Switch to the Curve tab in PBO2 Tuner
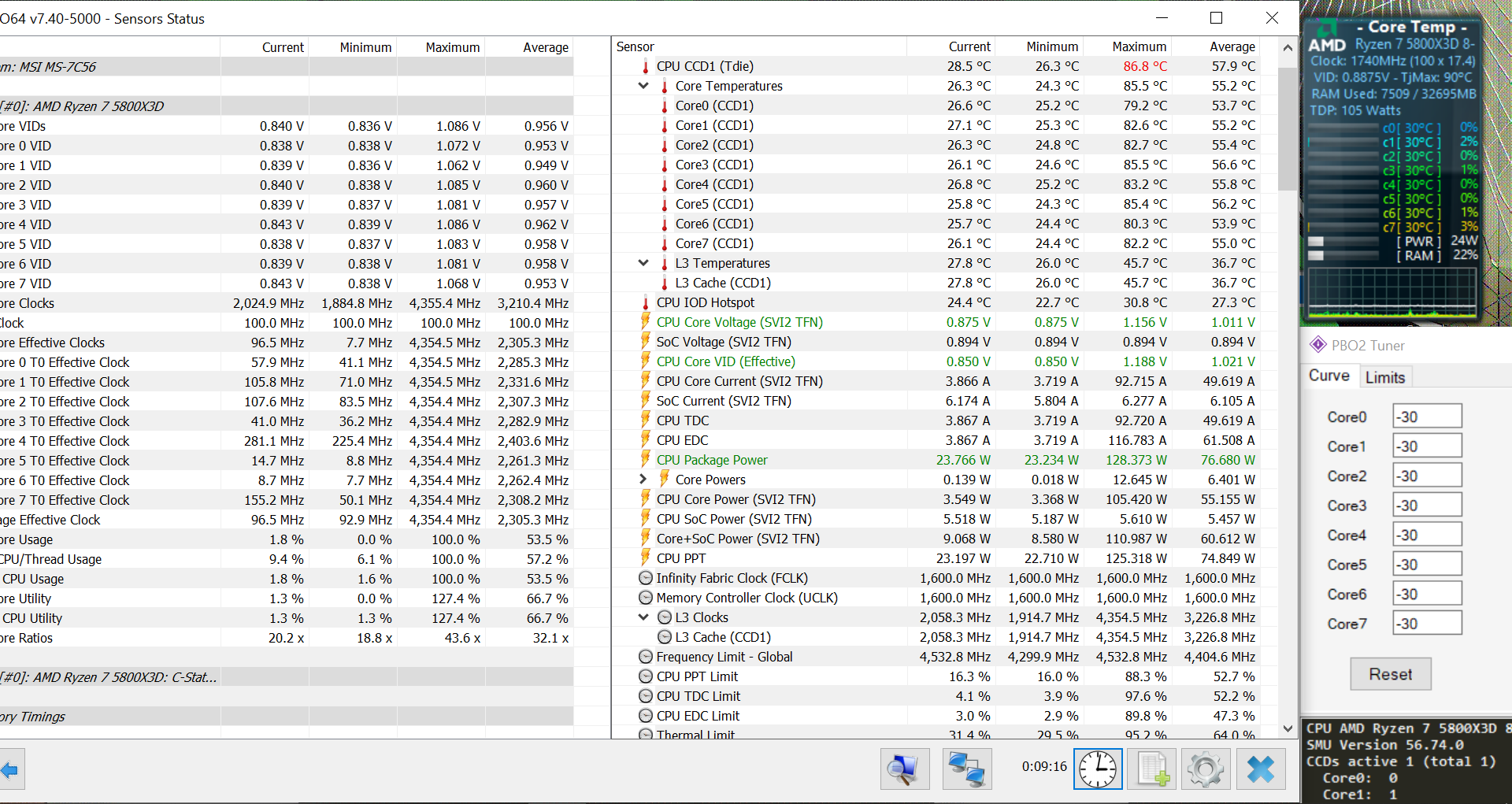The width and height of the screenshot is (1512, 804). [x=1329, y=376]
